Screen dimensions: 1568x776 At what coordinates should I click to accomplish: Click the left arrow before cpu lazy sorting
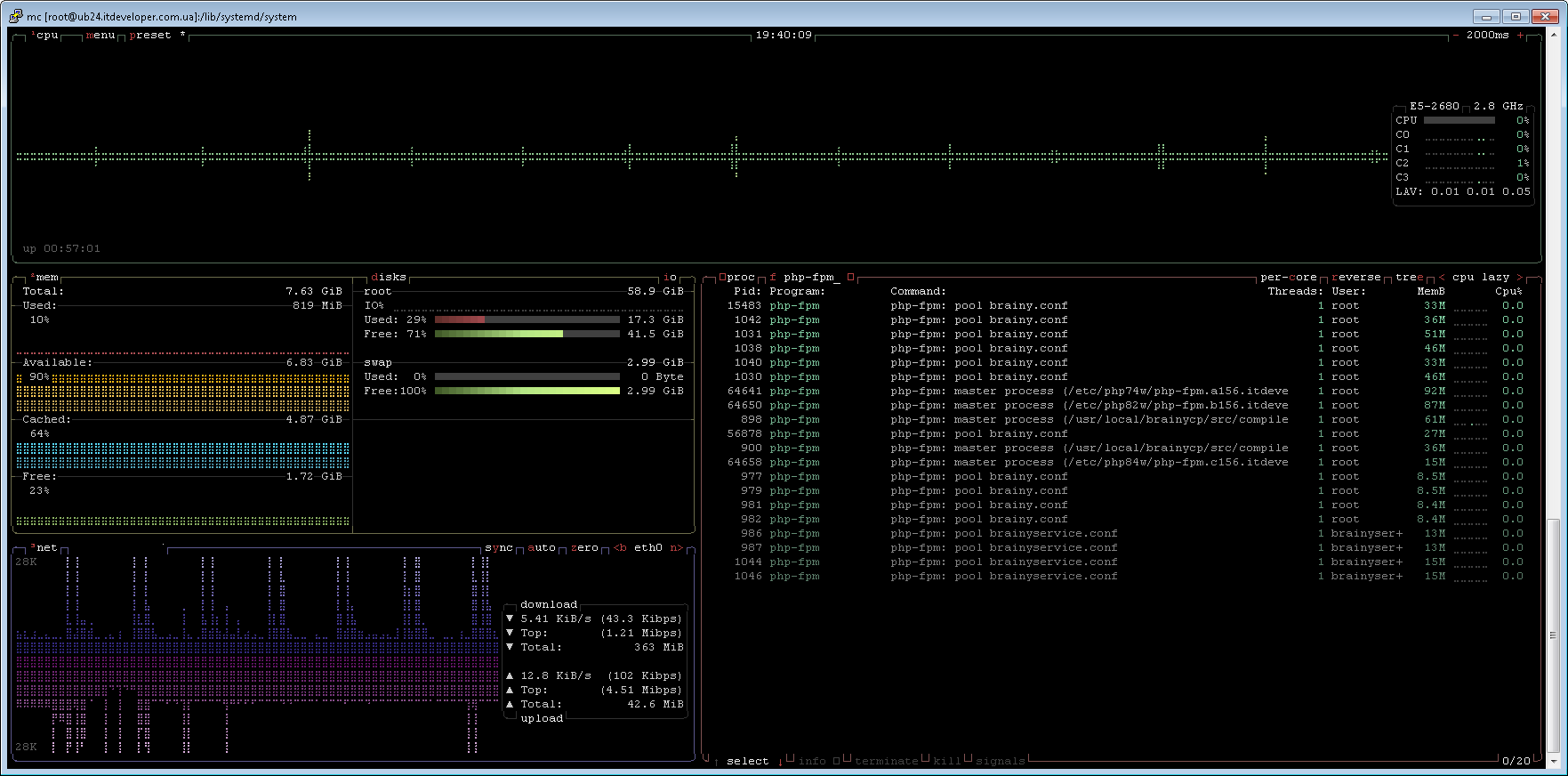(1442, 278)
